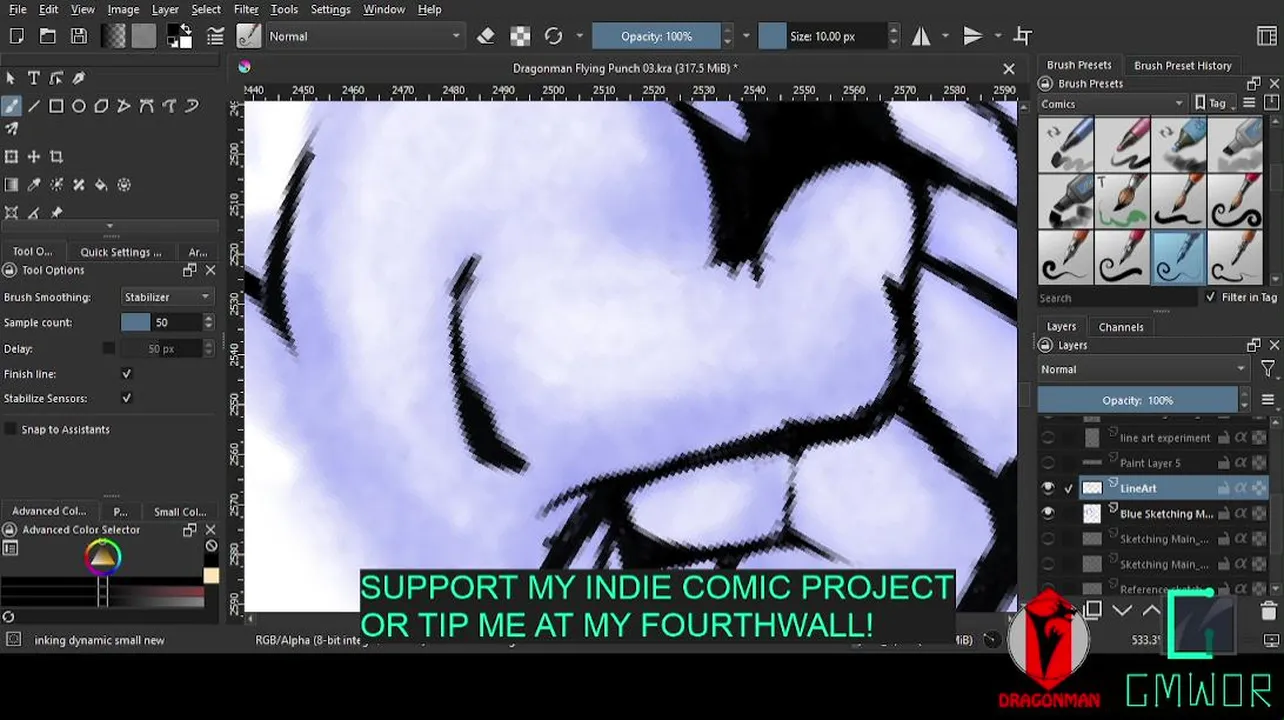Toggle Filter in Tag checkbox
This screenshot has height=720, width=1284.
coord(1211,297)
